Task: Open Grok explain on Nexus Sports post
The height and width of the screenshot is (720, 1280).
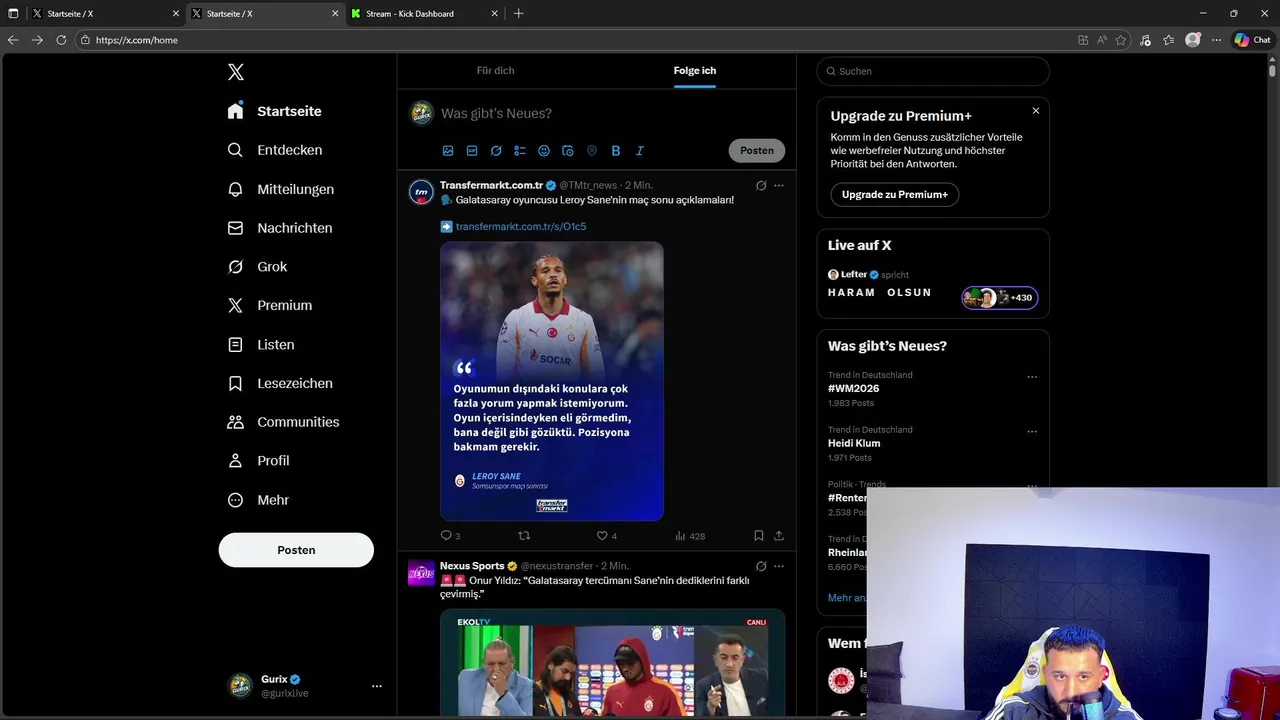Action: (x=761, y=566)
